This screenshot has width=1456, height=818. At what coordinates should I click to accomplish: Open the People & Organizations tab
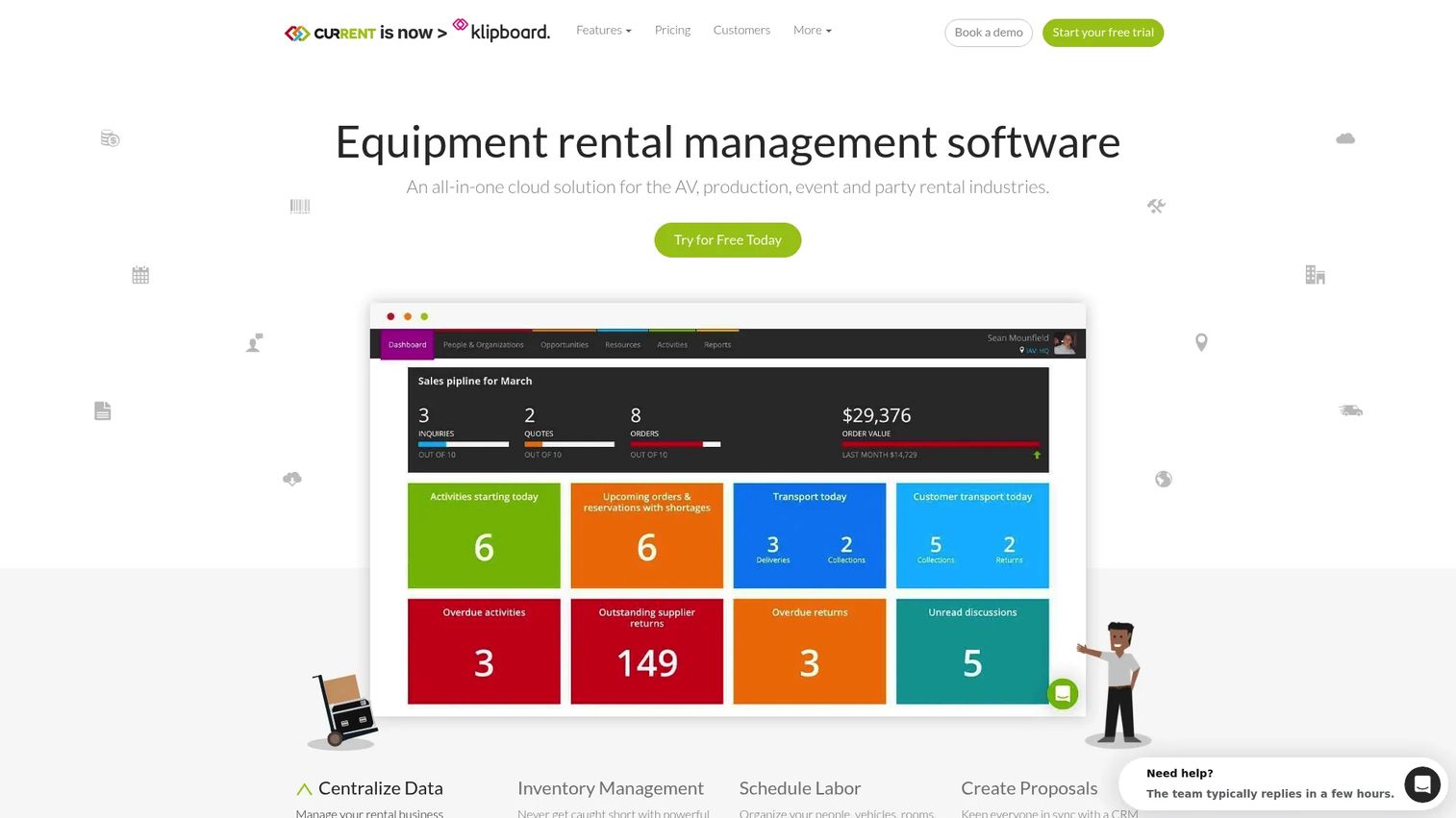click(x=484, y=344)
